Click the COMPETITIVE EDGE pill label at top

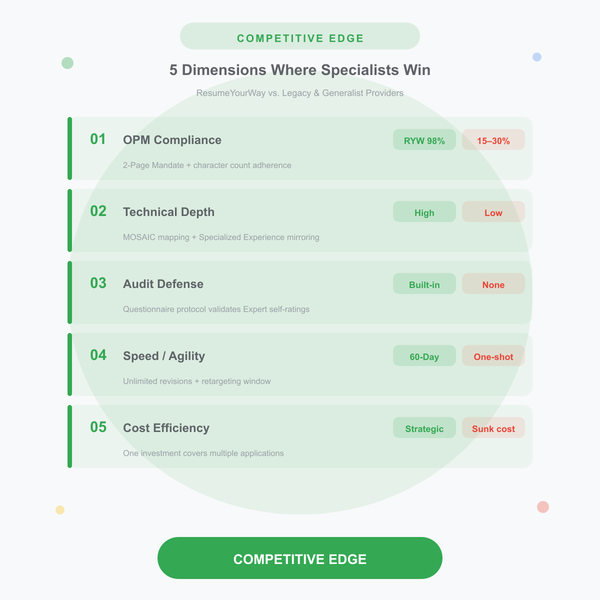(x=300, y=36)
